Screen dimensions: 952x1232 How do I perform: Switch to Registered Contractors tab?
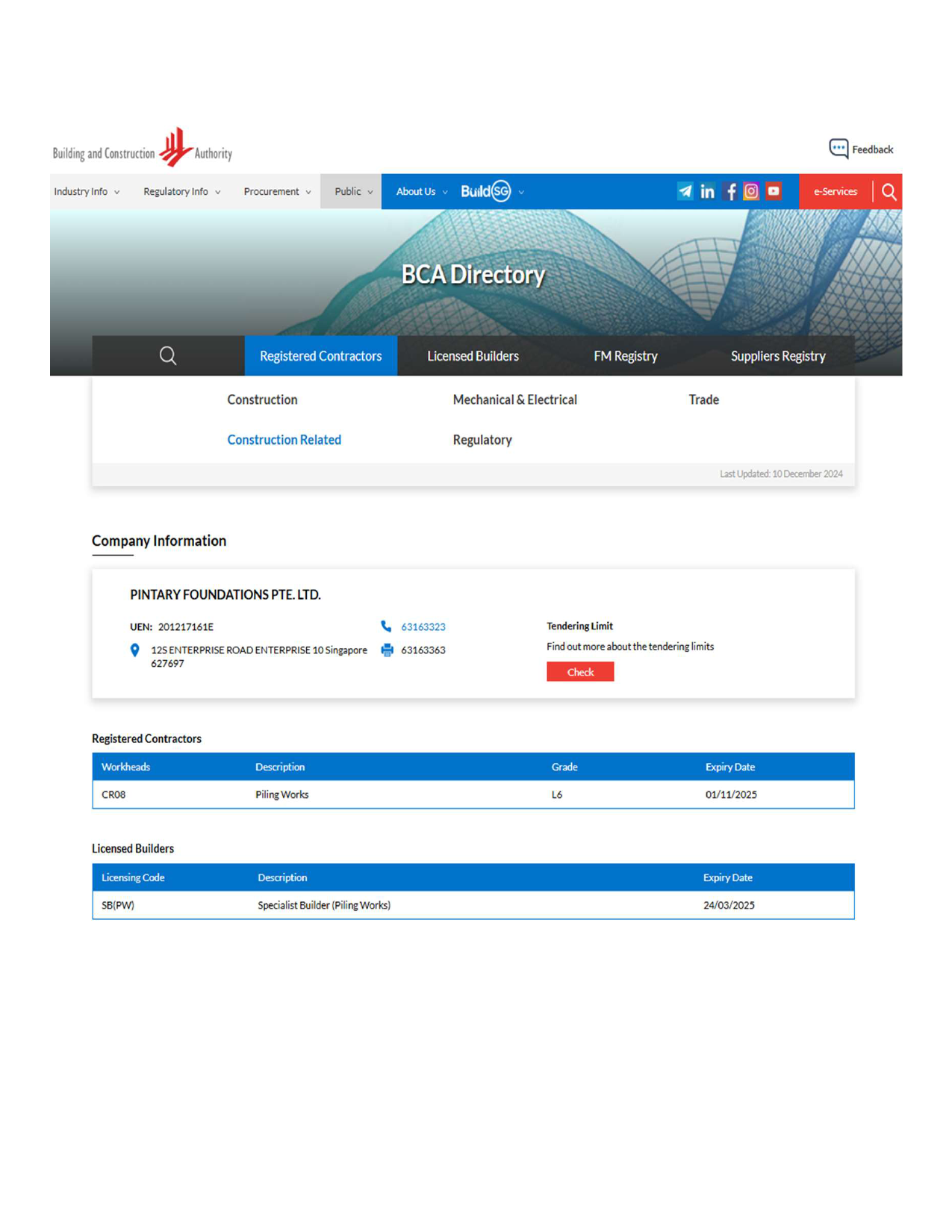(x=321, y=356)
